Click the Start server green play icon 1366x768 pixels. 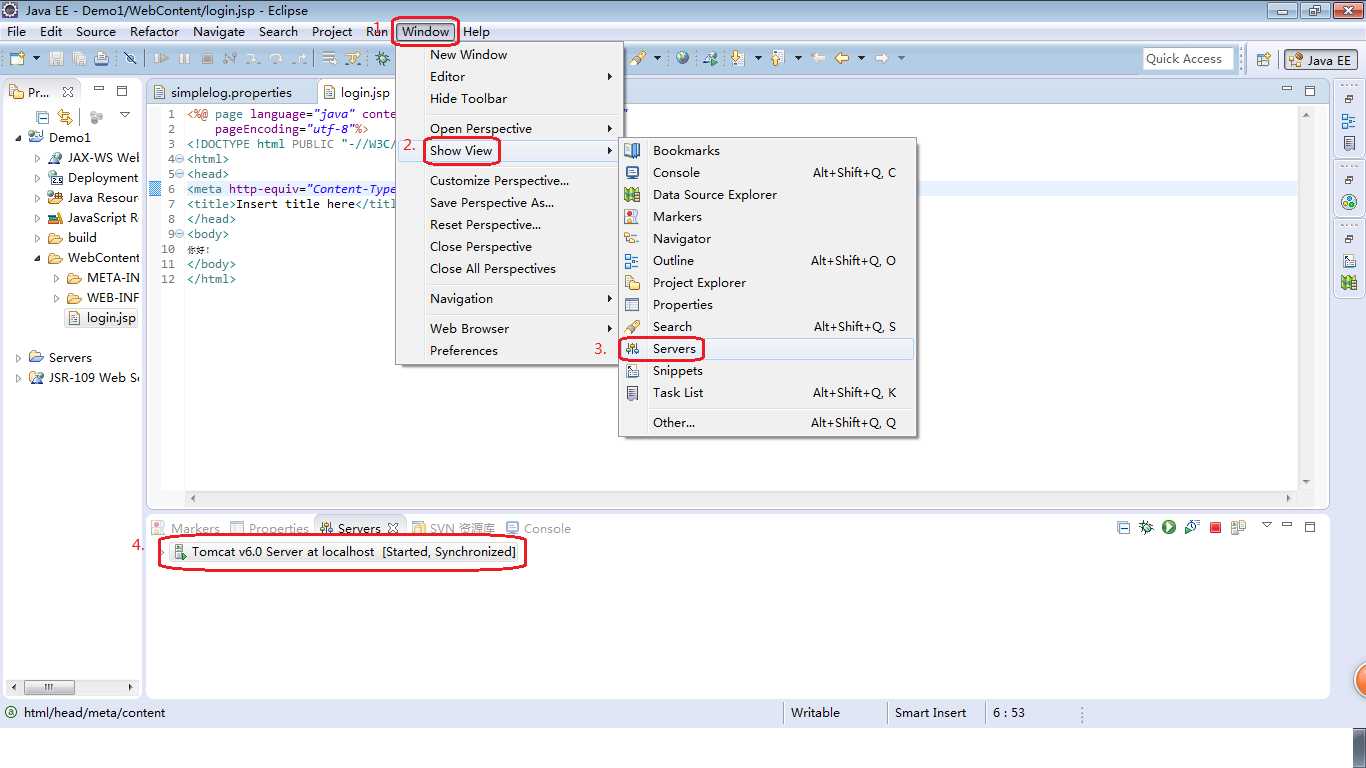[x=1168, y=527]
